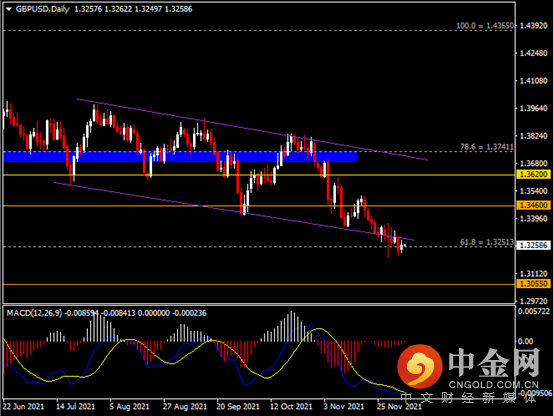Image resolution: width=554 pixels, height=416 pixels.
Task: Click the 1.43920 price axis label
Action: point(534,26)
